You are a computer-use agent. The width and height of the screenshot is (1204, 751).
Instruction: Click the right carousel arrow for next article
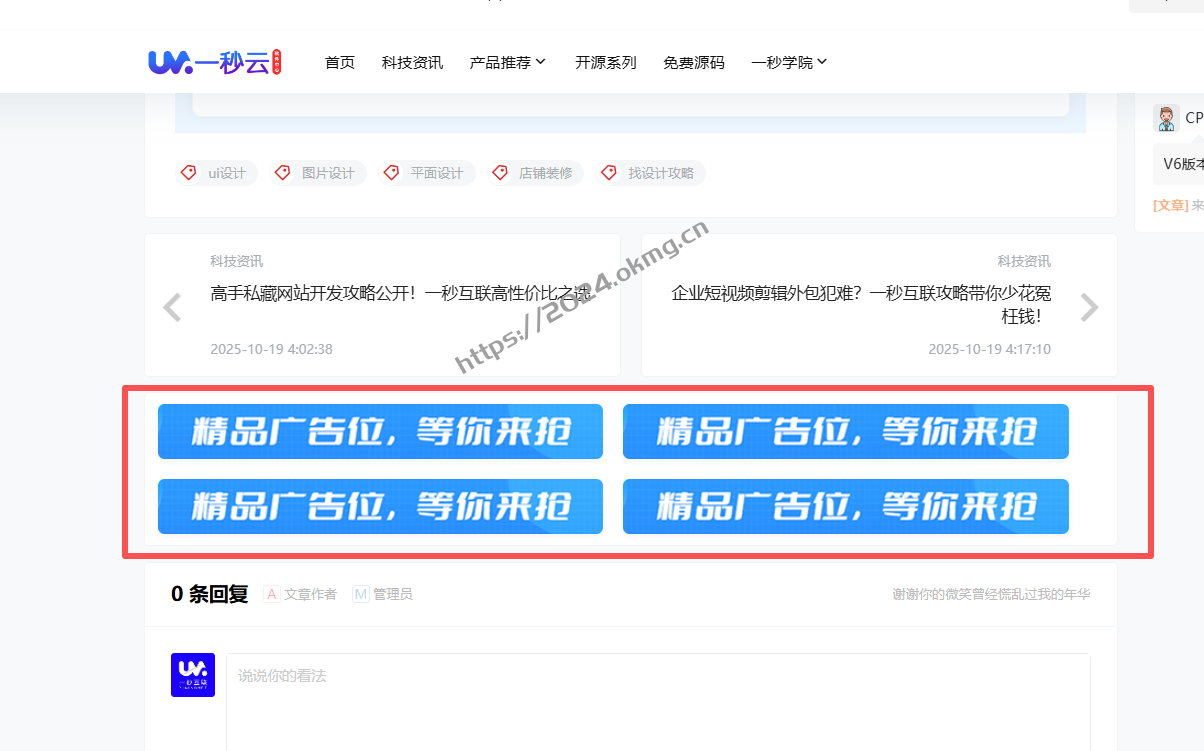click(x=1089, y=307)
